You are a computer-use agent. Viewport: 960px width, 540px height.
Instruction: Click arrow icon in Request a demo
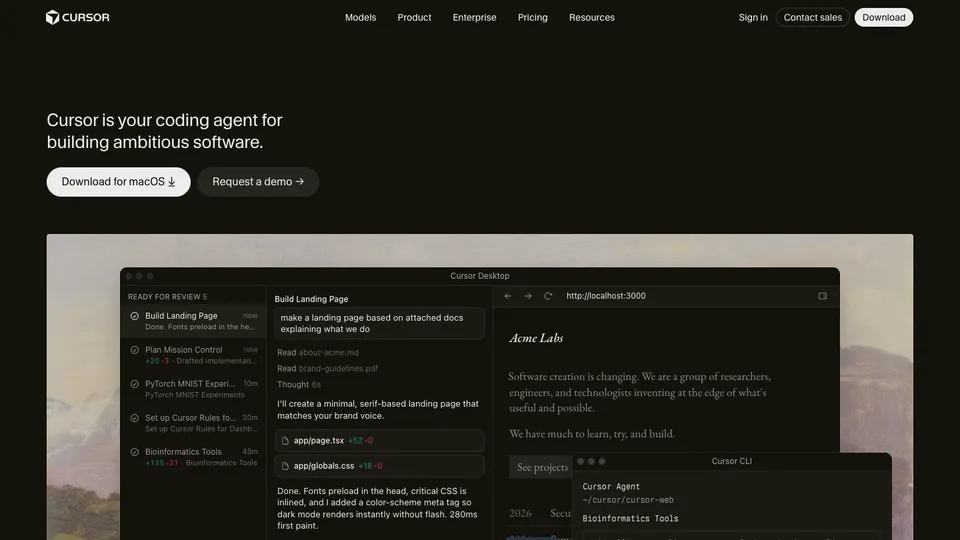point(300,182)
